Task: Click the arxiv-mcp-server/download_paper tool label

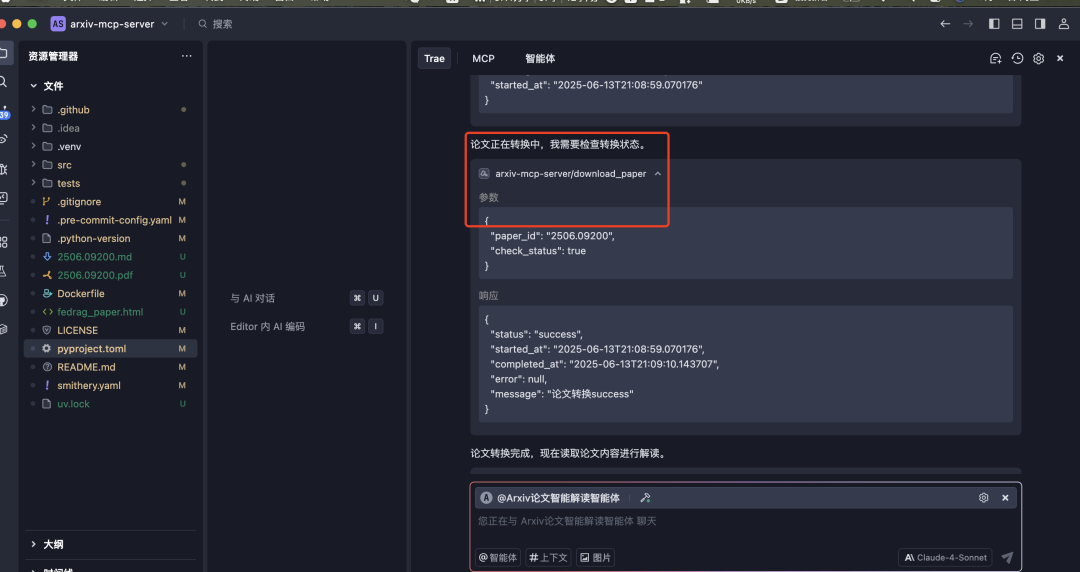Action: (x=570, y=174)
